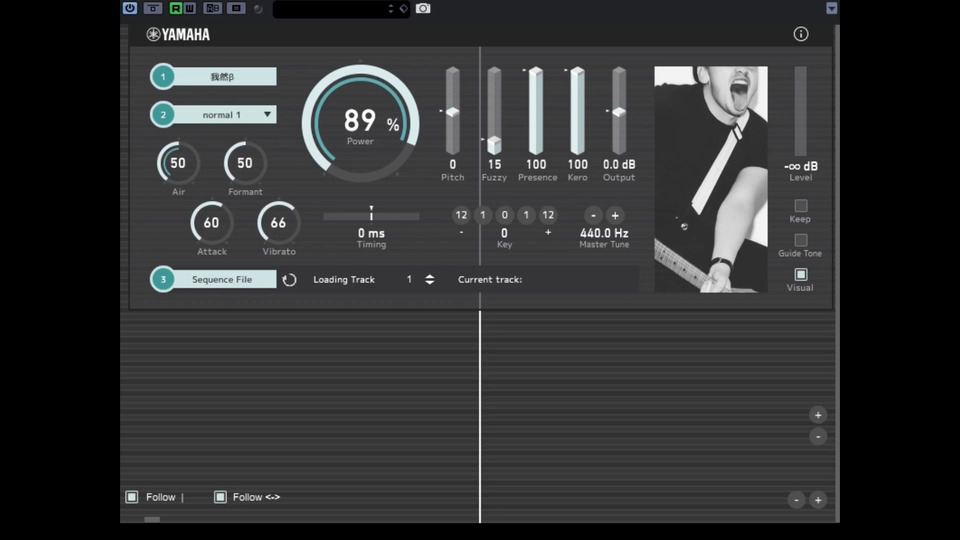Toggle Write automation (W) button
The image size is (960, 540).
click(x=189, y=8)
